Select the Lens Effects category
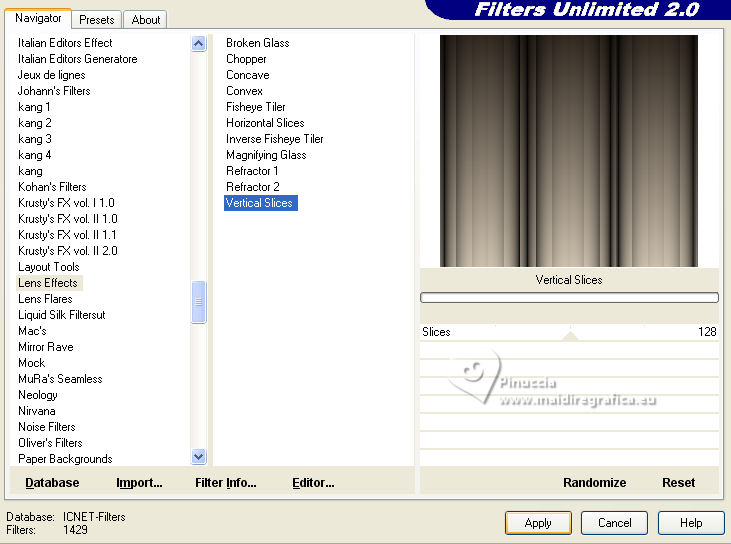 [x=48, y=283]
